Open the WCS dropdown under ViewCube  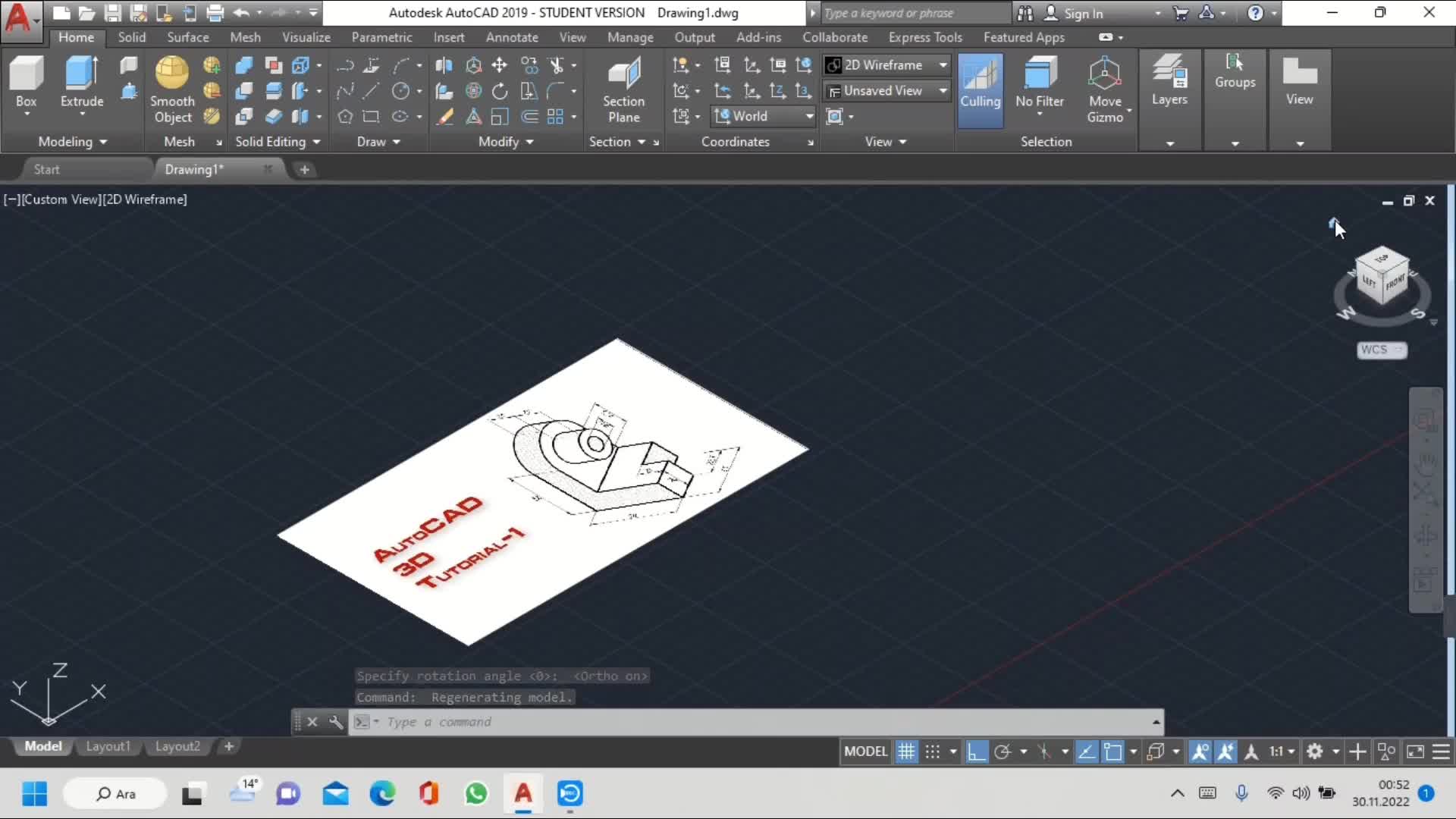point(1382,350)
